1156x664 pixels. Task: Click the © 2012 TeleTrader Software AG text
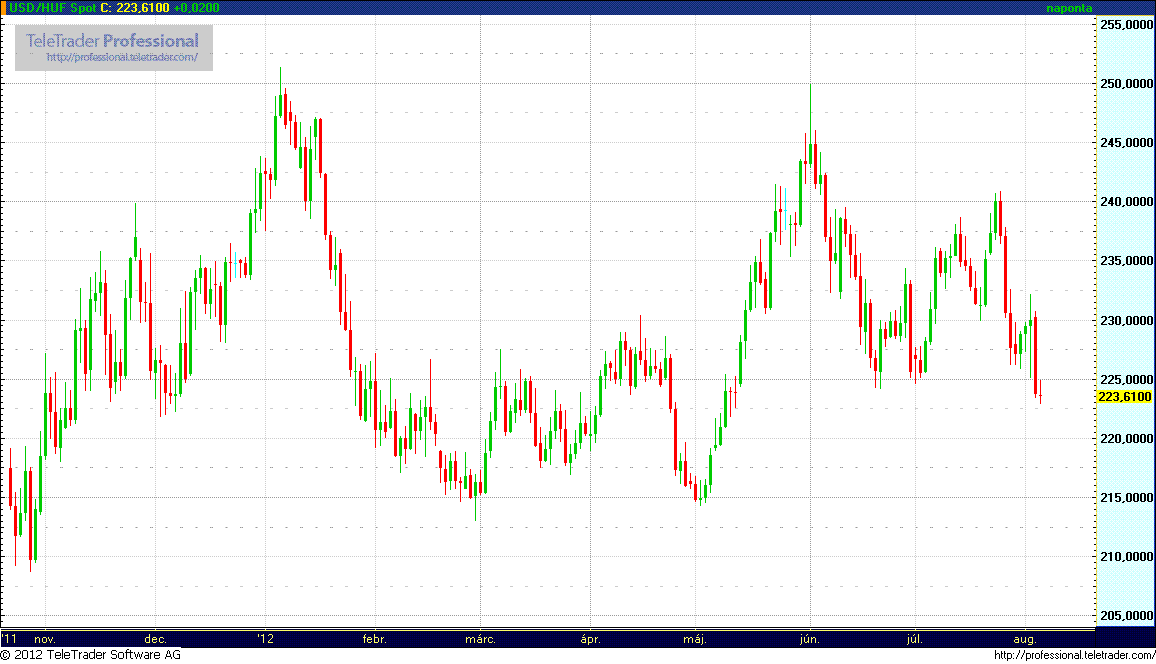pyautogui.click(x=91, y=655)
